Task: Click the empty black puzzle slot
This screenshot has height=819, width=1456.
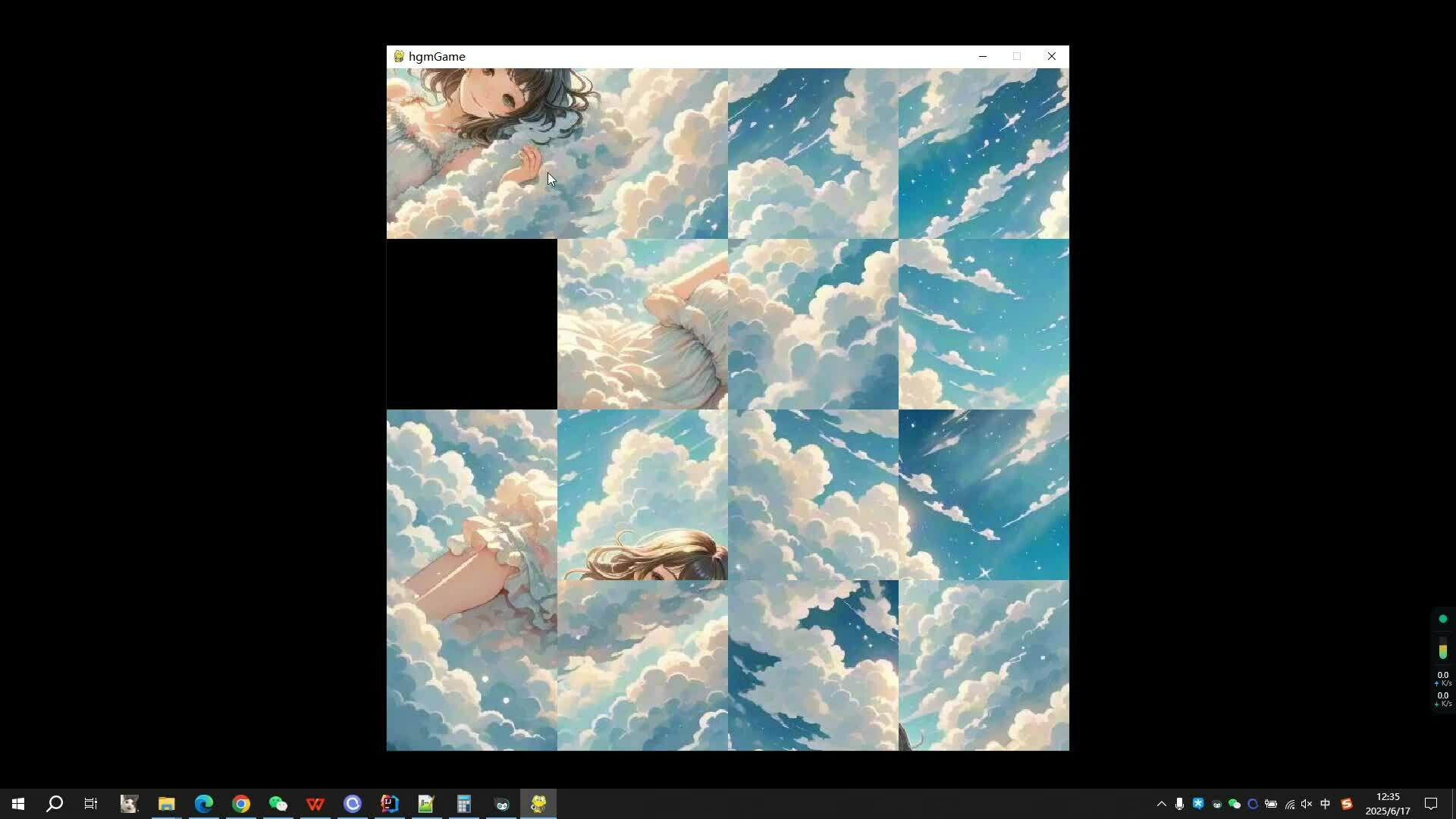Action: pos(472,325)
